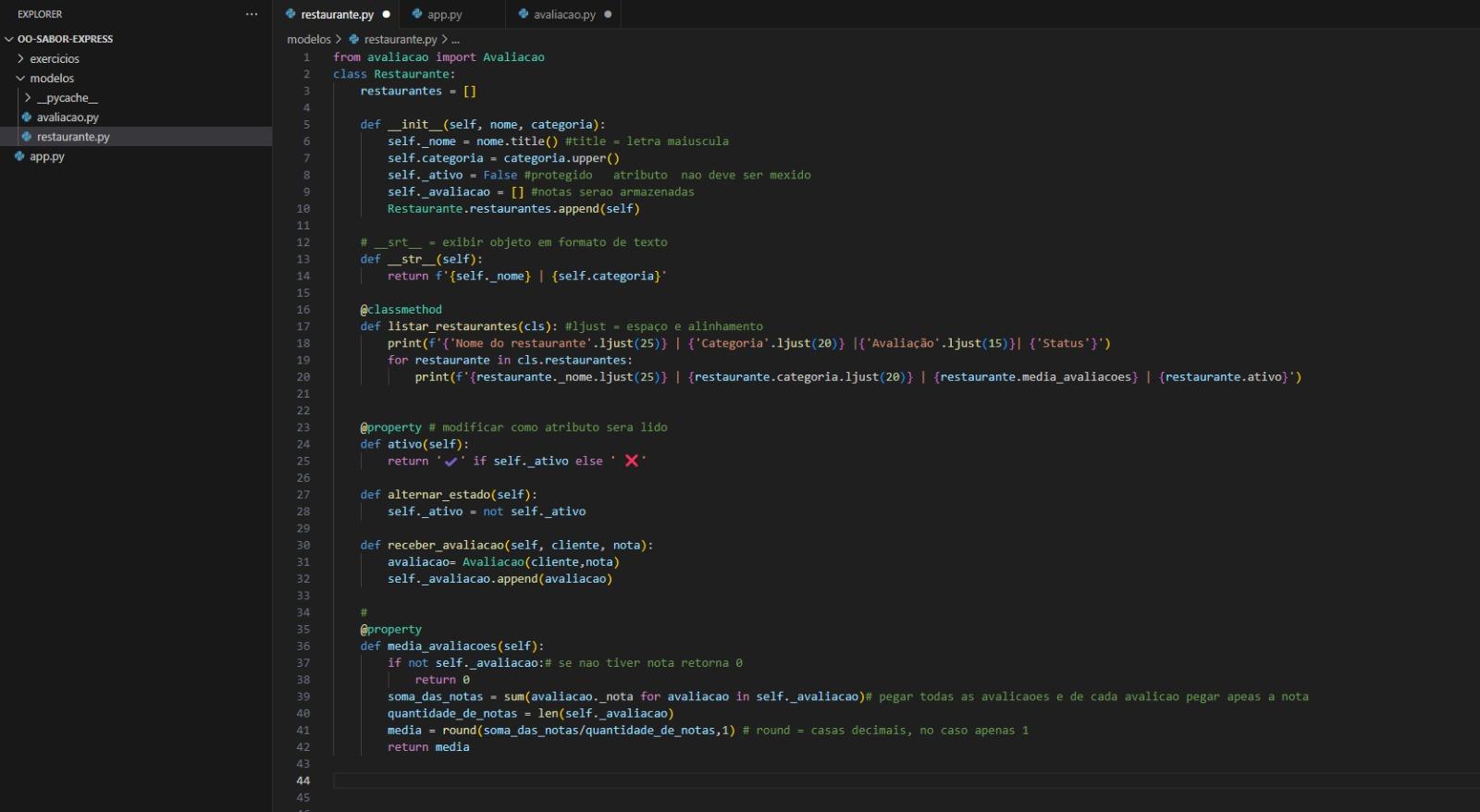This screenshot has height=812, width=1480.
Task: Click 'quantidade_de_notas = len' line
Action: coord(531,713)
